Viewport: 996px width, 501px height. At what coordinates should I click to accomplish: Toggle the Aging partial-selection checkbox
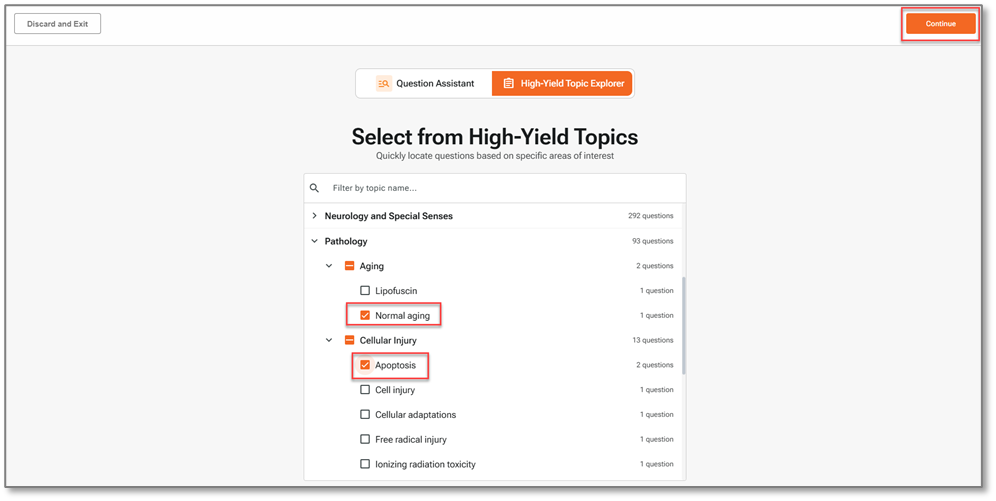click(350, 266)
